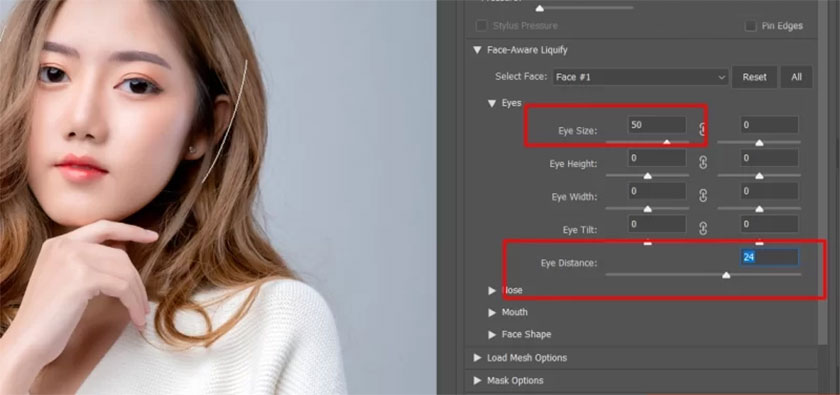Click the Eye Distance label

click(569, 263)
